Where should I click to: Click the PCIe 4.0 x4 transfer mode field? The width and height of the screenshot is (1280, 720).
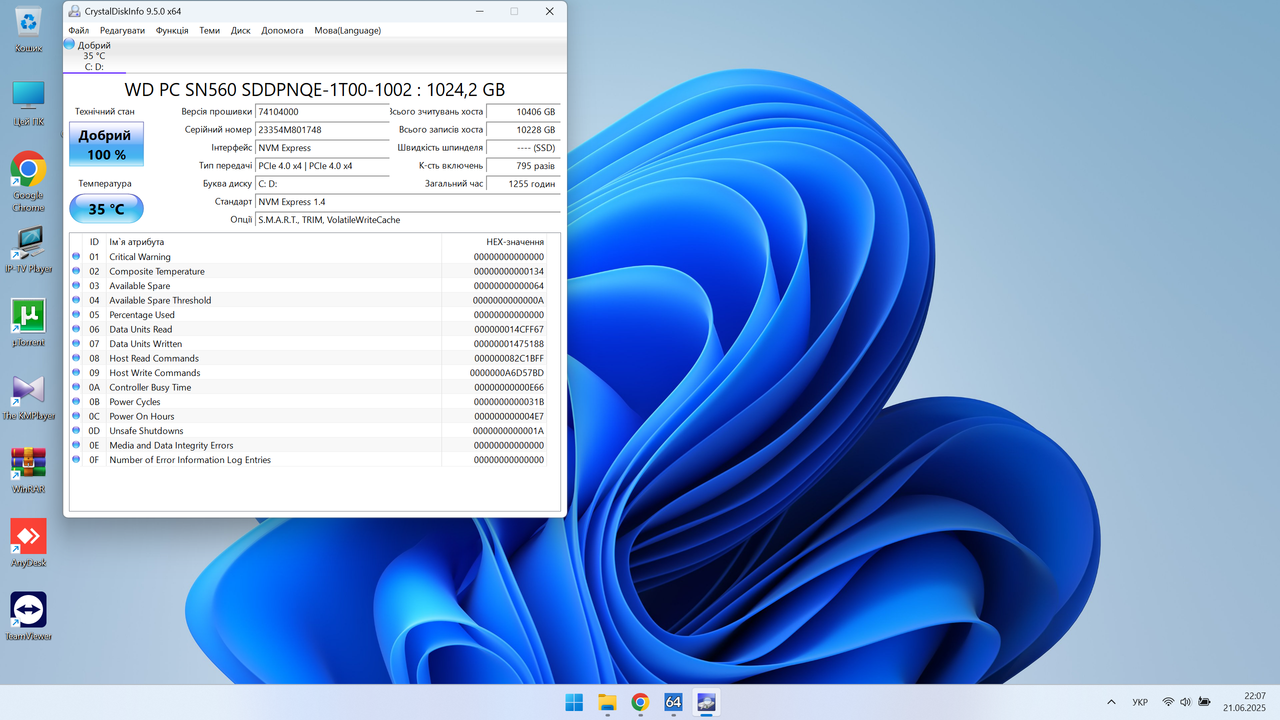click(x=322, y=166)
